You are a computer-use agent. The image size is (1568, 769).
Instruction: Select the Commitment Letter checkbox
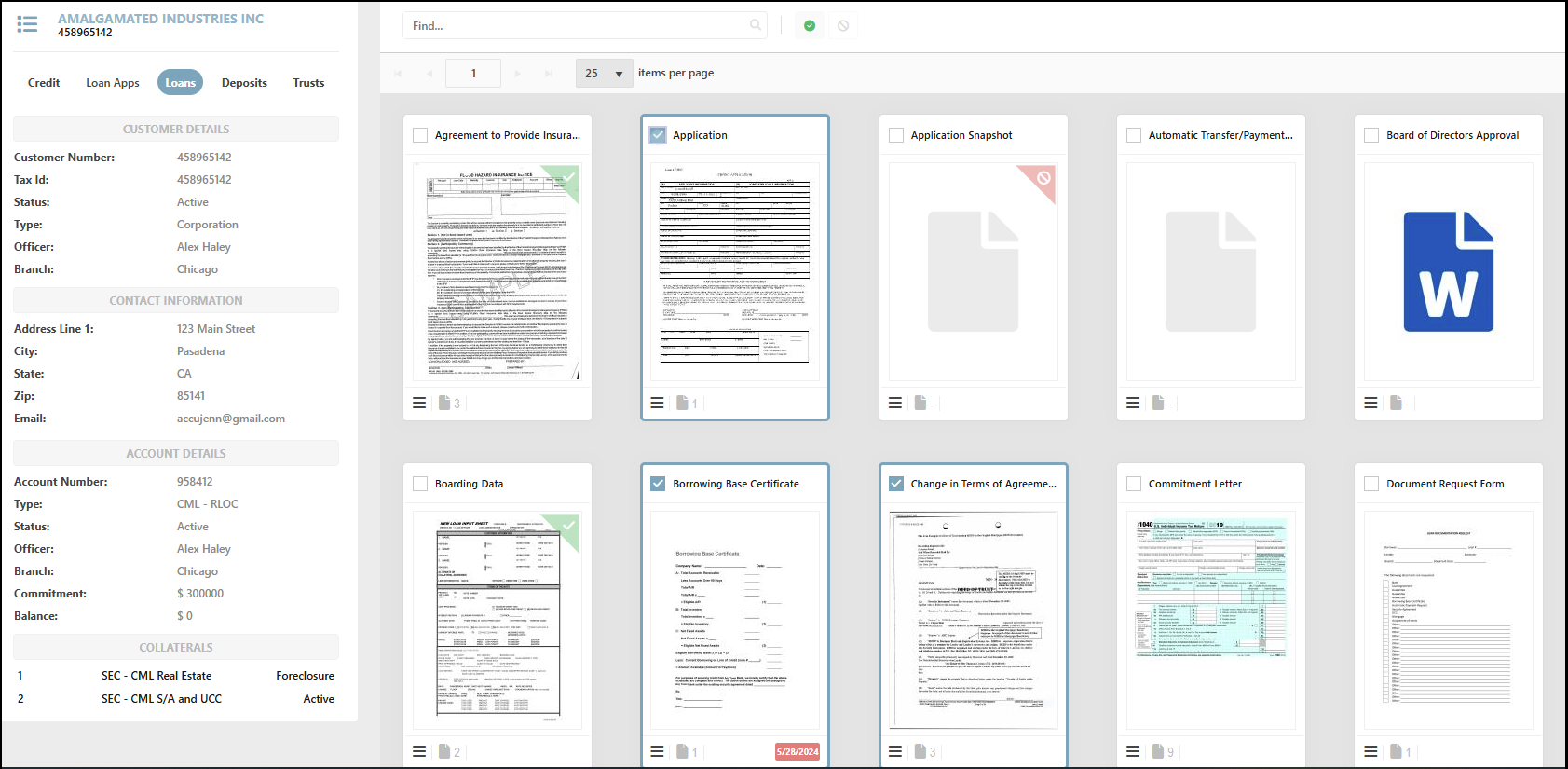[1134, 484]
